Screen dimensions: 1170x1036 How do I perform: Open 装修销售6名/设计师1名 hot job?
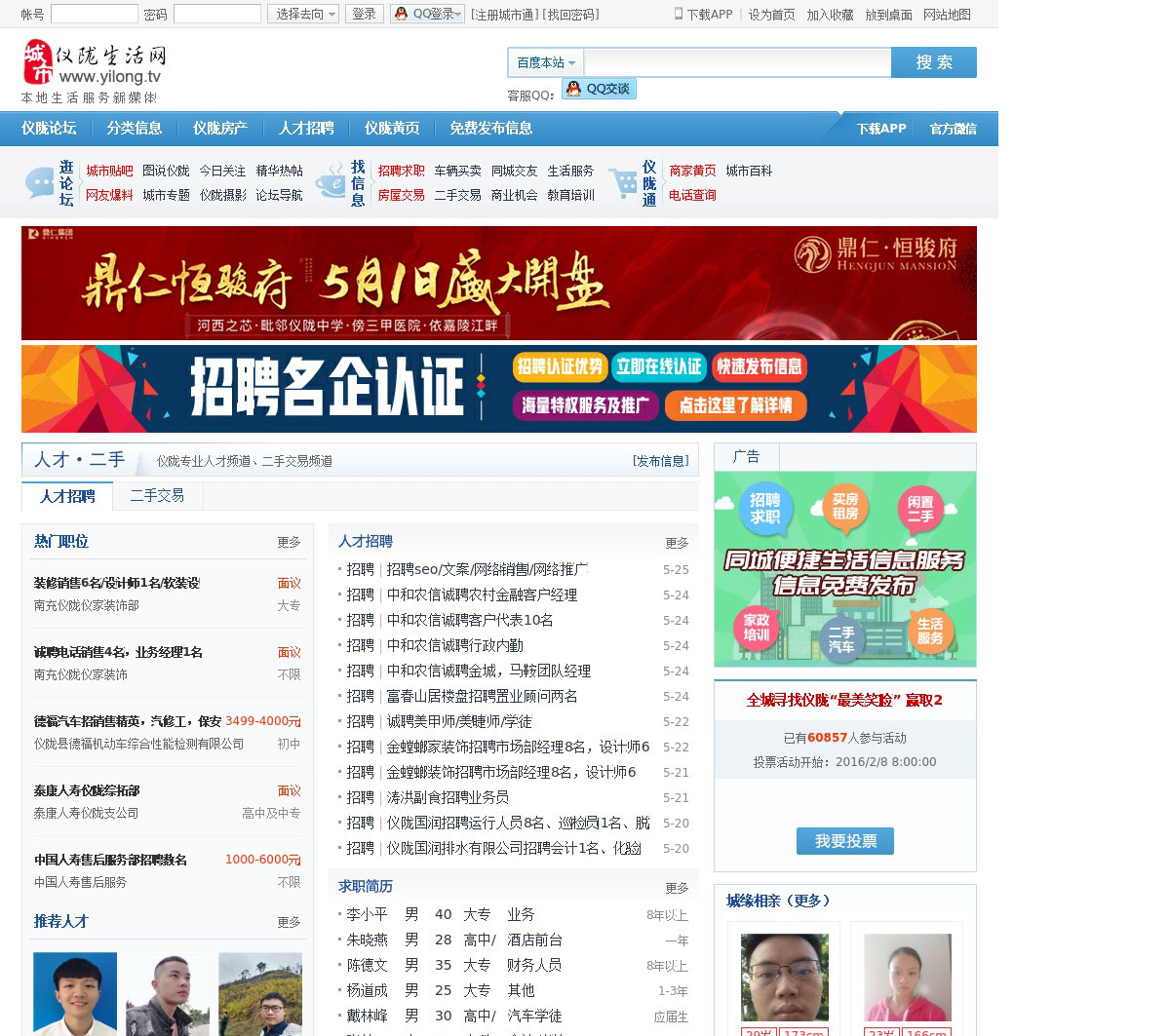116,583
